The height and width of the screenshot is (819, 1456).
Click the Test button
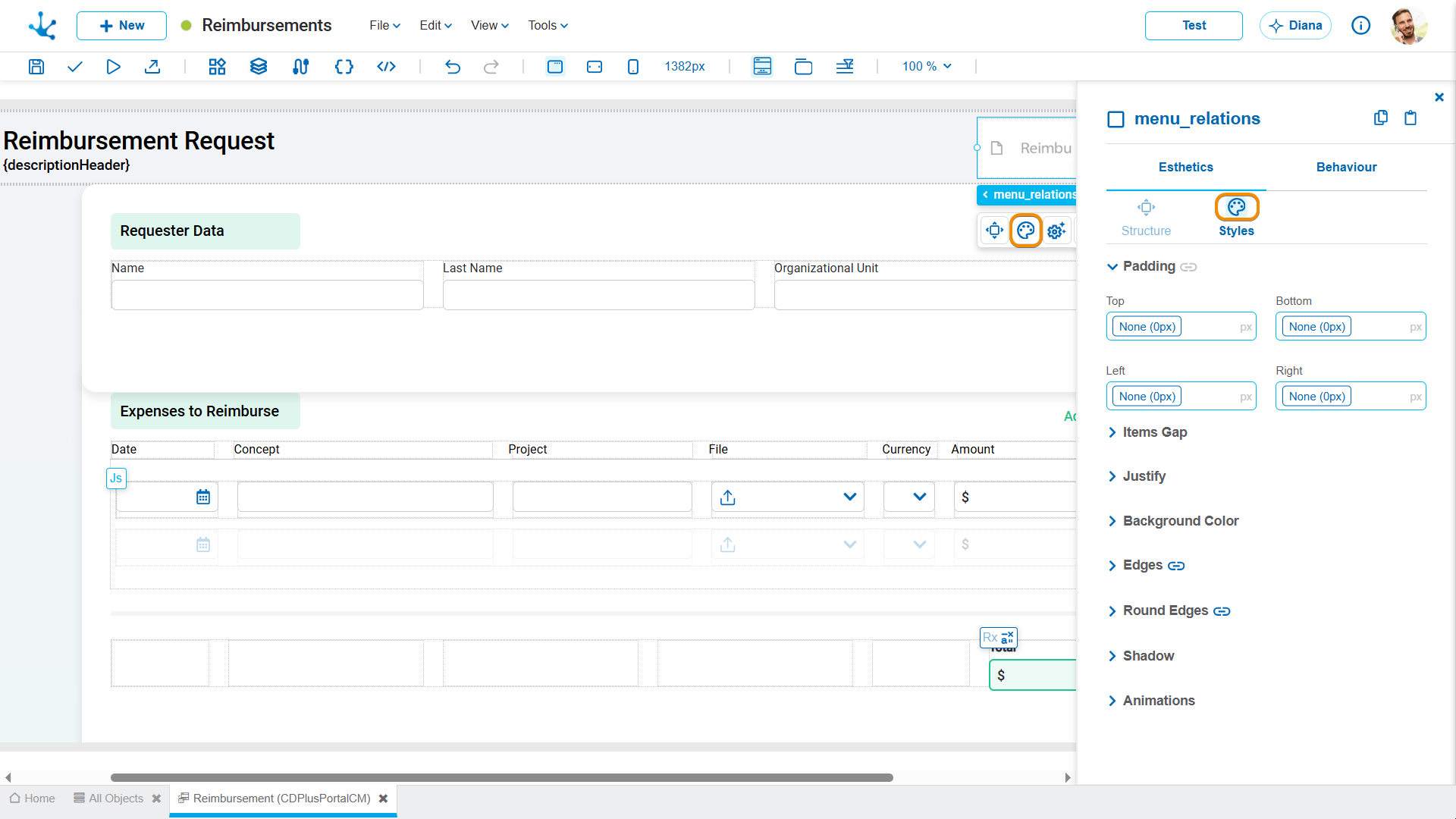tap(1194, 26)
